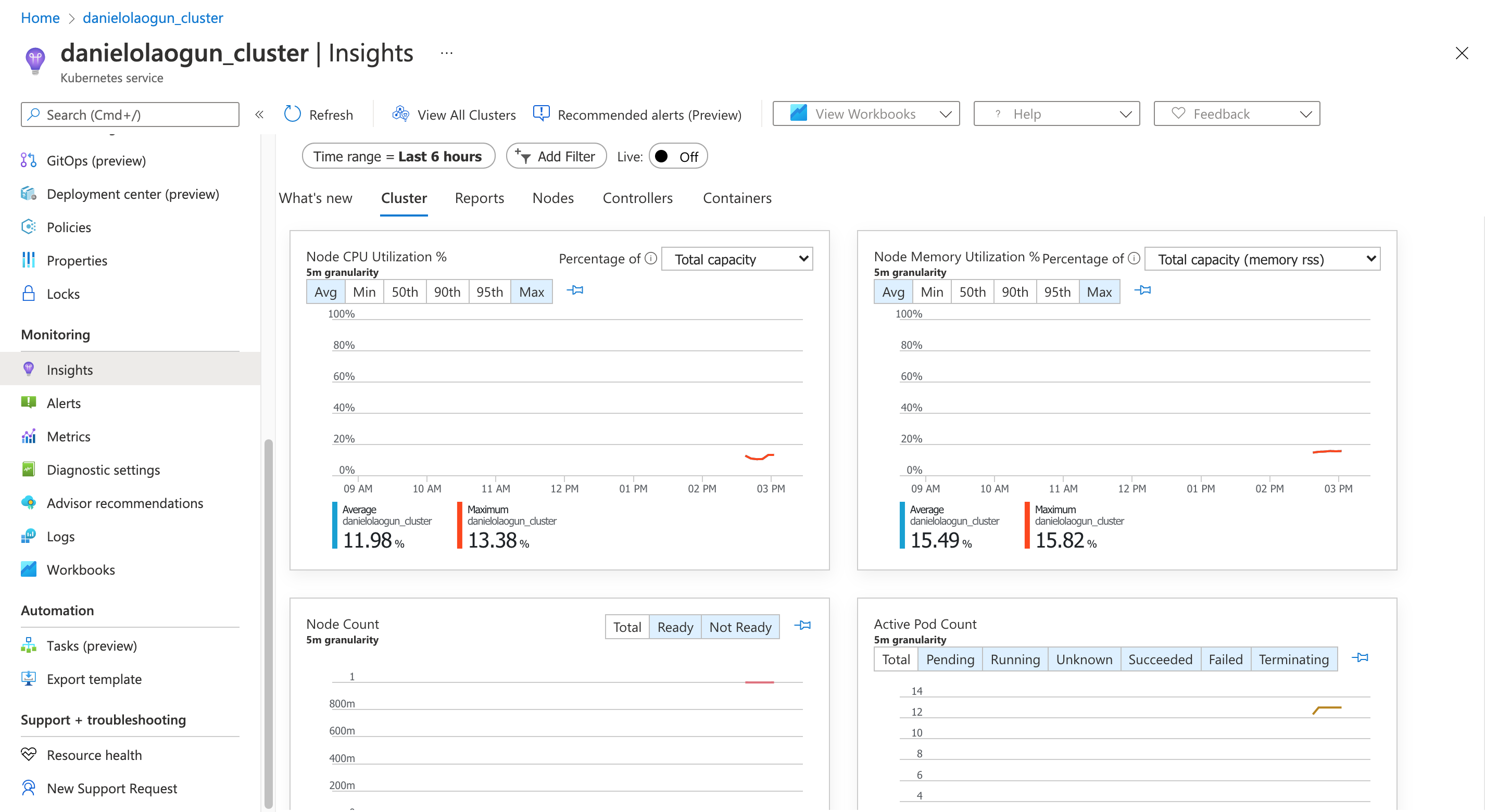The width and height of the screenshot is (1485, 812).
Task: Click the Resource health heart icon
Action: tap(28, 755)
